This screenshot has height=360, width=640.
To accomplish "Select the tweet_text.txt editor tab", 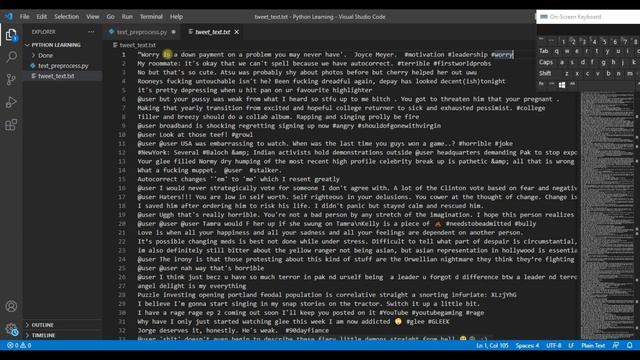I will (213, 32).
